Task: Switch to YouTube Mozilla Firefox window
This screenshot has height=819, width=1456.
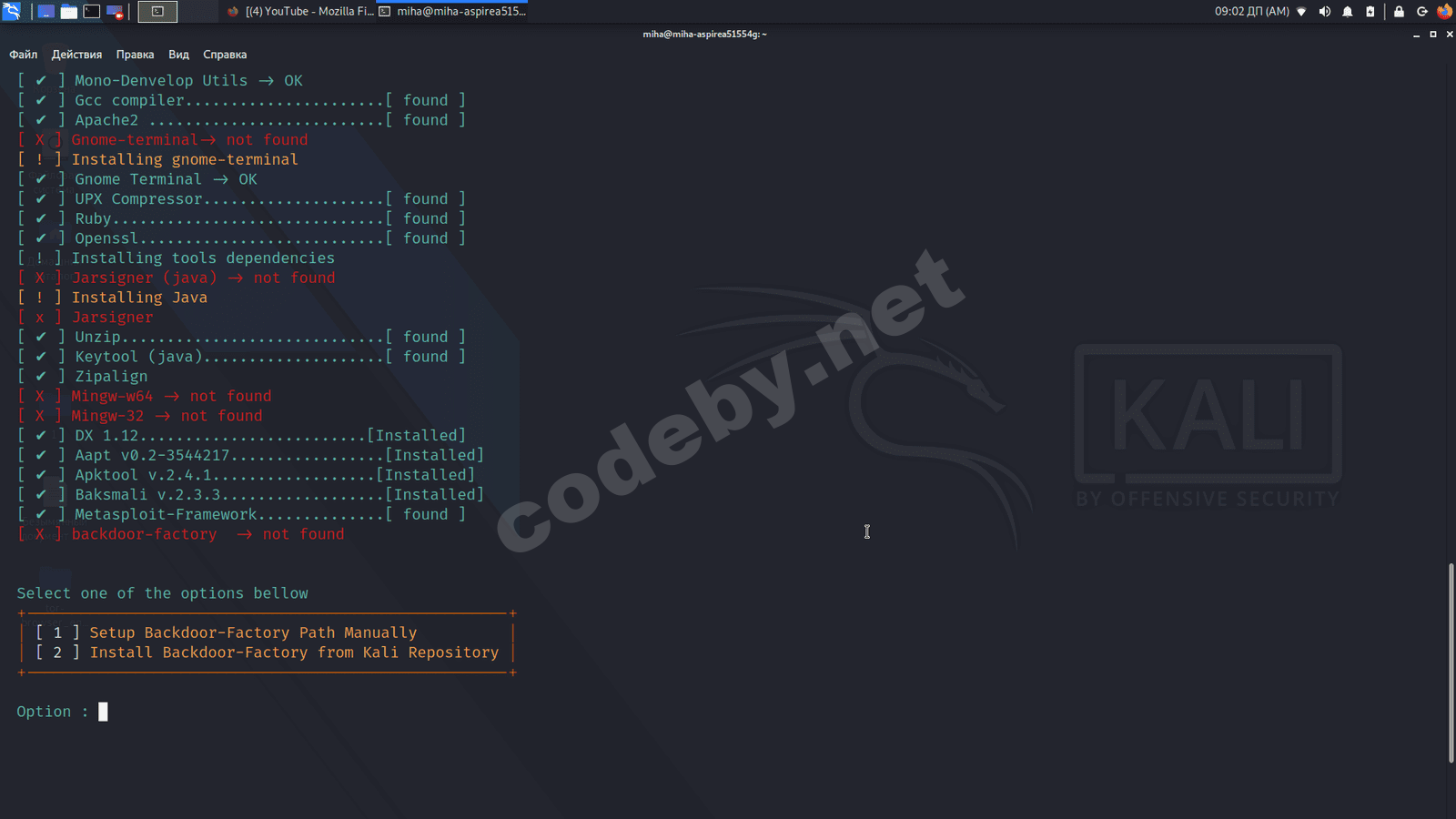Action: coord(299,12)
